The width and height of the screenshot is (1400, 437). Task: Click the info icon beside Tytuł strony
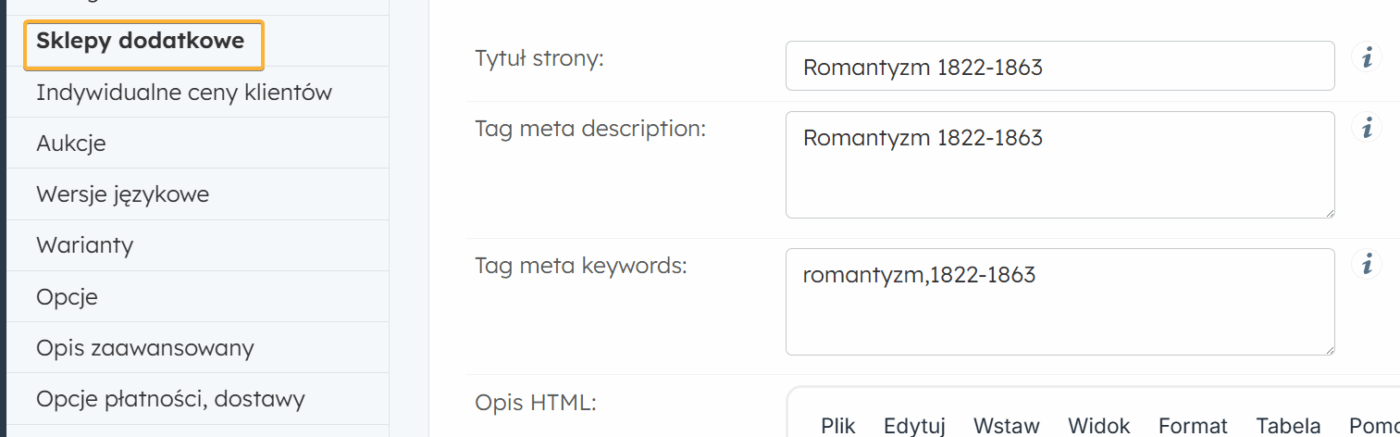click(1366, 57)
